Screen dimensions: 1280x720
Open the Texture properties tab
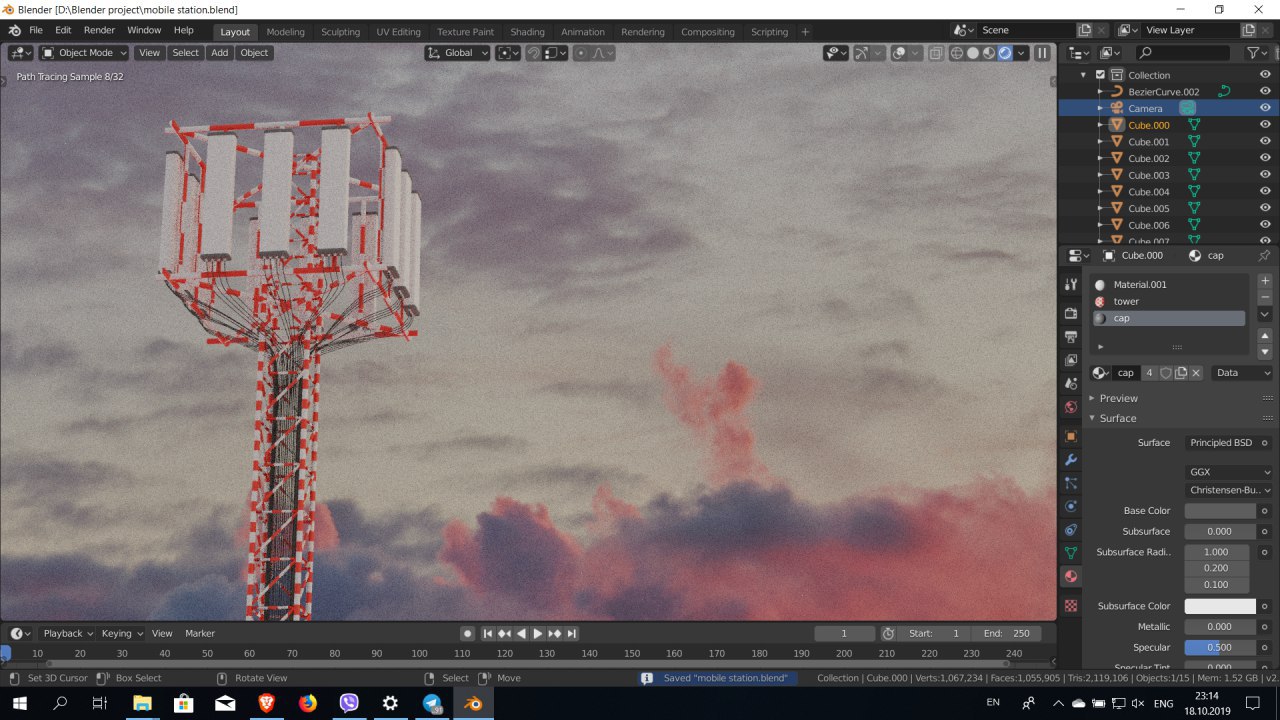1071,606
